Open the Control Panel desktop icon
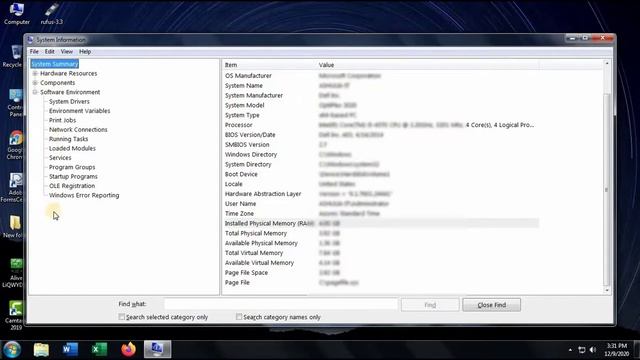The height and width of the screenshot is (360, 640). (15, 103)
